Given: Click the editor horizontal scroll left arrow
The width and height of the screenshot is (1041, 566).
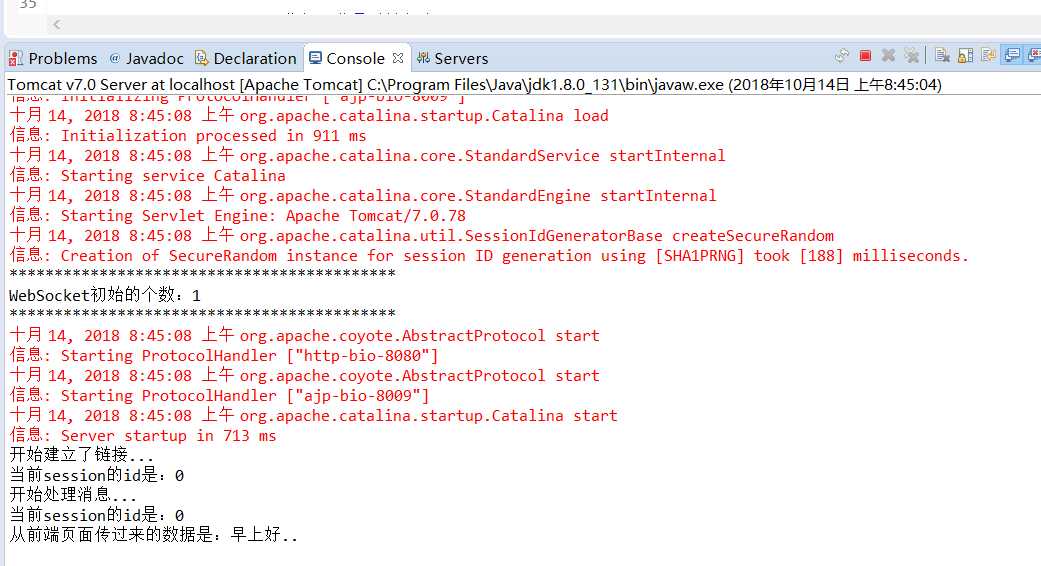Looking at the screenshot, I should (x=57, y=25).
